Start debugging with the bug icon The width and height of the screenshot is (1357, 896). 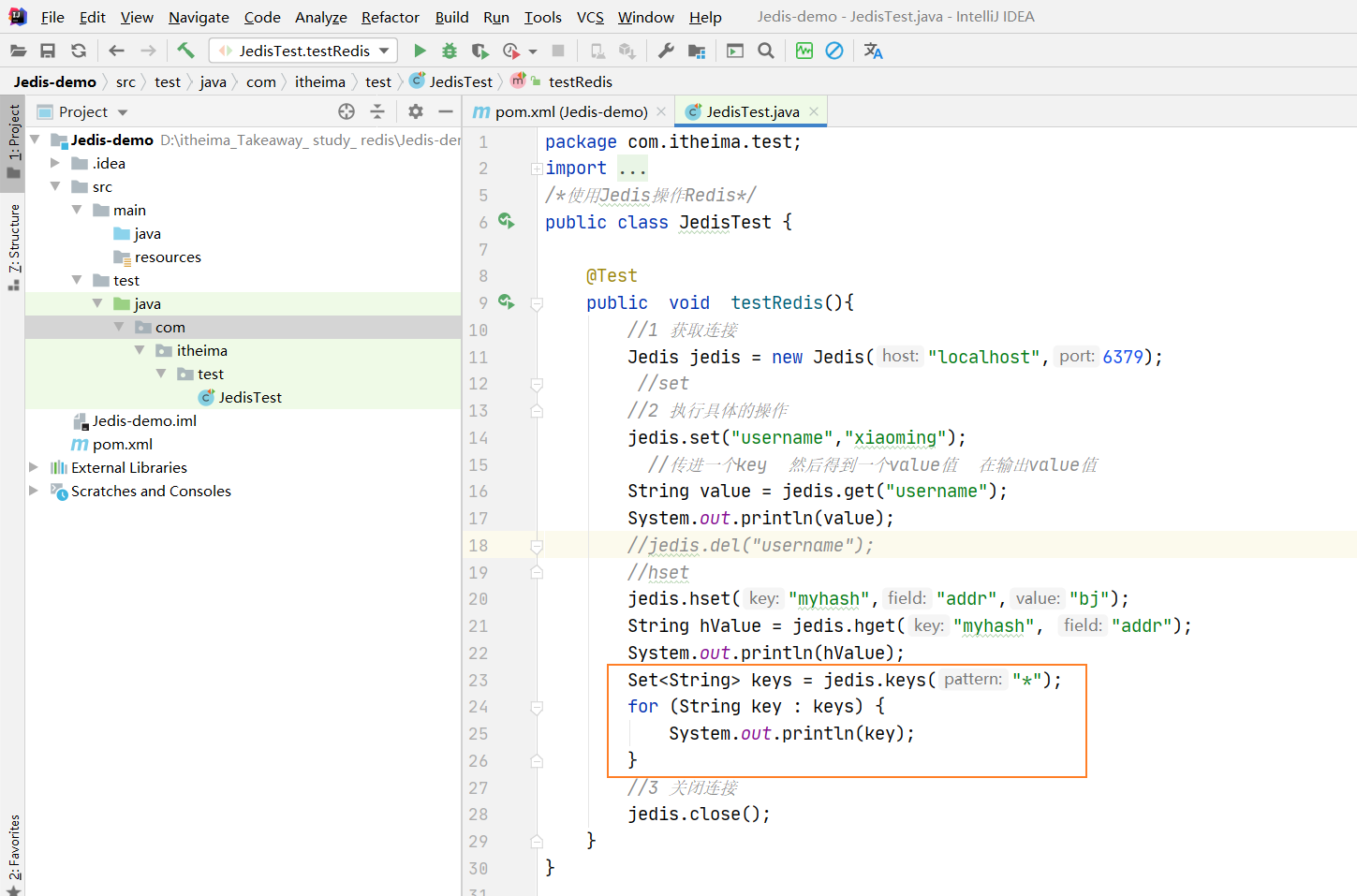click(x=450, y=51)
